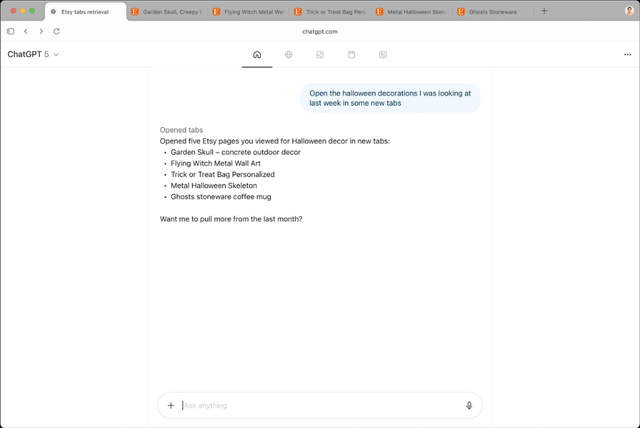This screenshot has height=428, width=640.
Task: Go back using the browser back arrow
Action: (x=26, y=31)
